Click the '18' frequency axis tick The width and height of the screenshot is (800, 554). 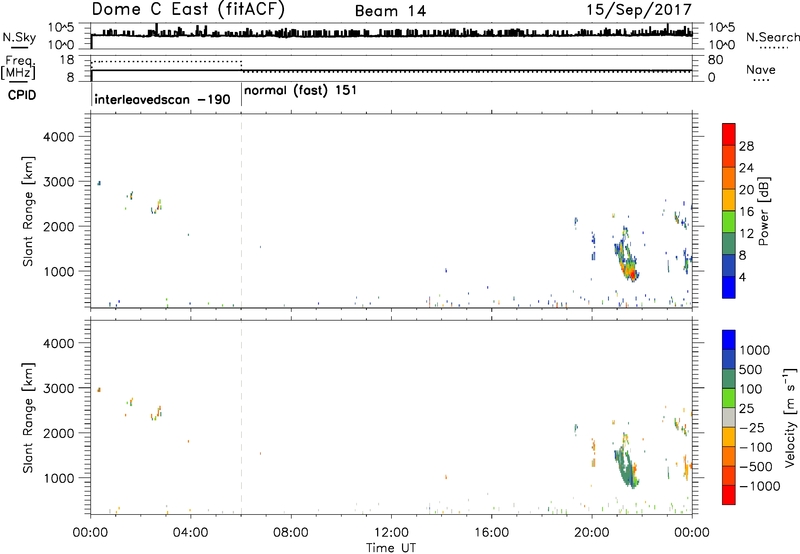pyautogui.click(x=67, y=60)
